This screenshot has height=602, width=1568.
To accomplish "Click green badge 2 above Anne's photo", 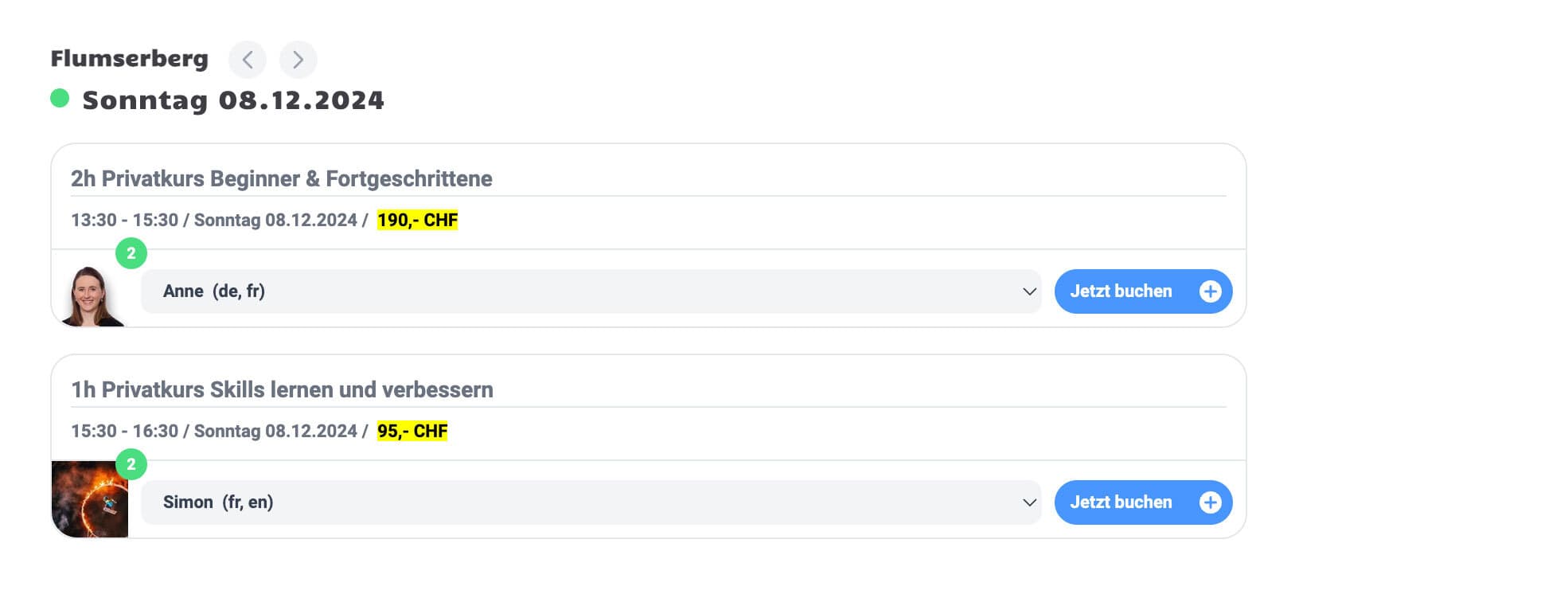I will [x=131, y=253].
